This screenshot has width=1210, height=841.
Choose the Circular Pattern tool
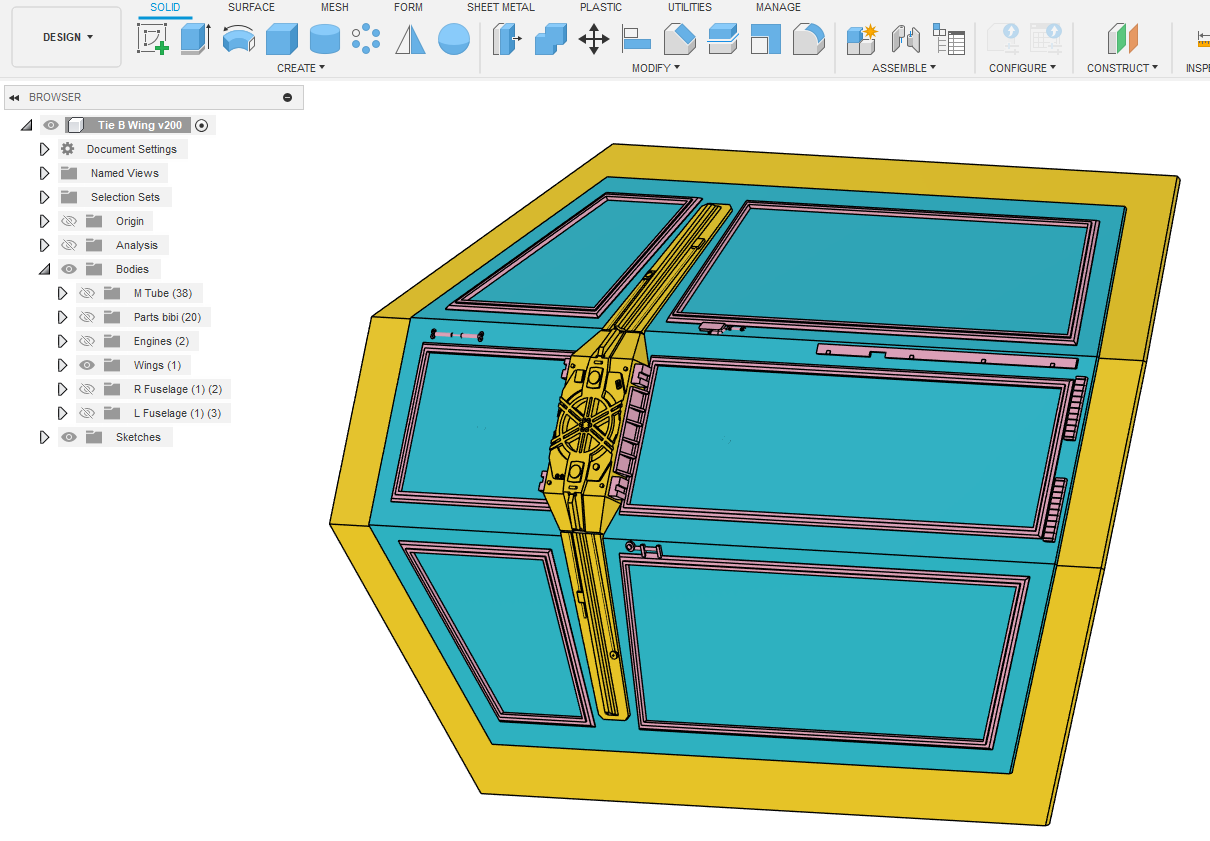(x=366, y=39)
